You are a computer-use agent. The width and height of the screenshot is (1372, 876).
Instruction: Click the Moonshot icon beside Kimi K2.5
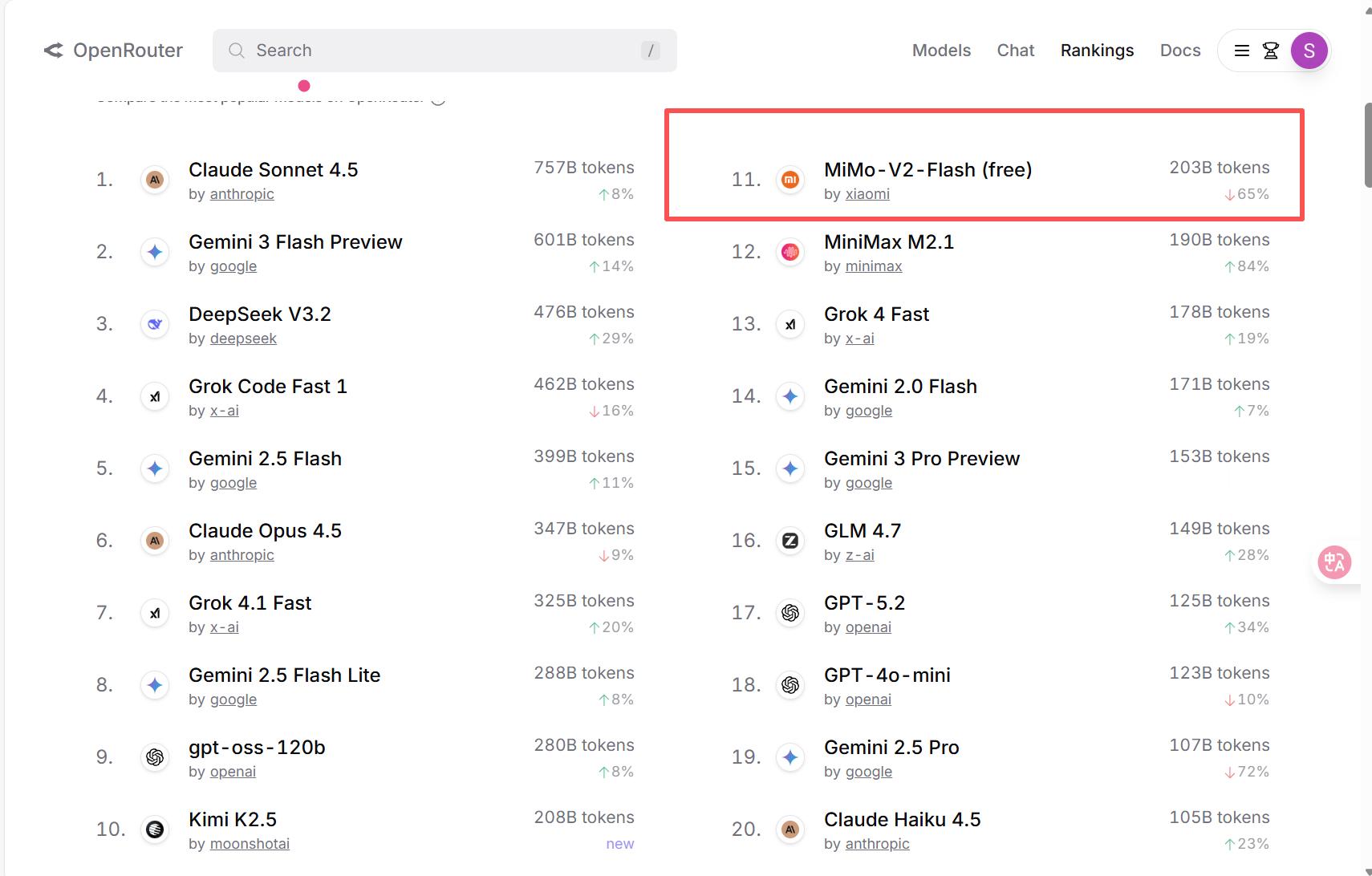[155, 829]
